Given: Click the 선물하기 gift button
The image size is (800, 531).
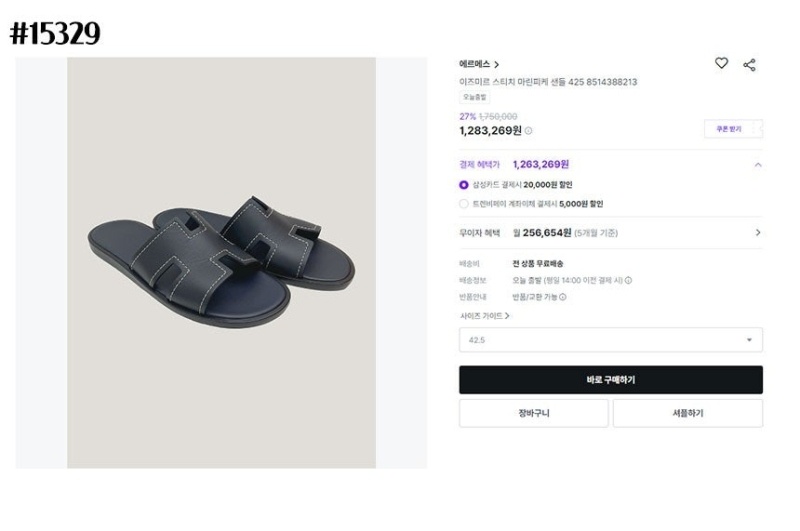Looking at the screenshot, I should 687,413.
